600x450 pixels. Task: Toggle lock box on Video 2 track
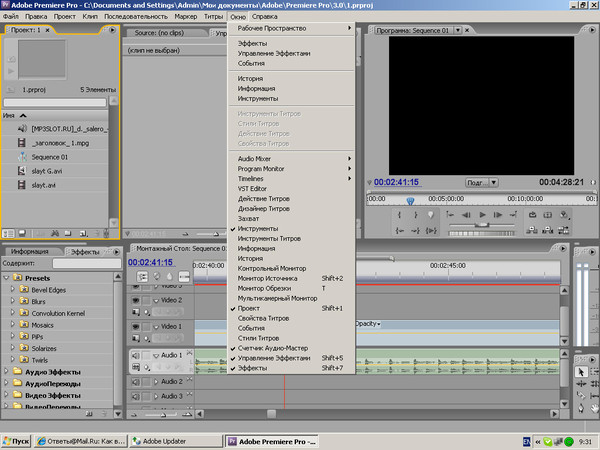[146, 300]
